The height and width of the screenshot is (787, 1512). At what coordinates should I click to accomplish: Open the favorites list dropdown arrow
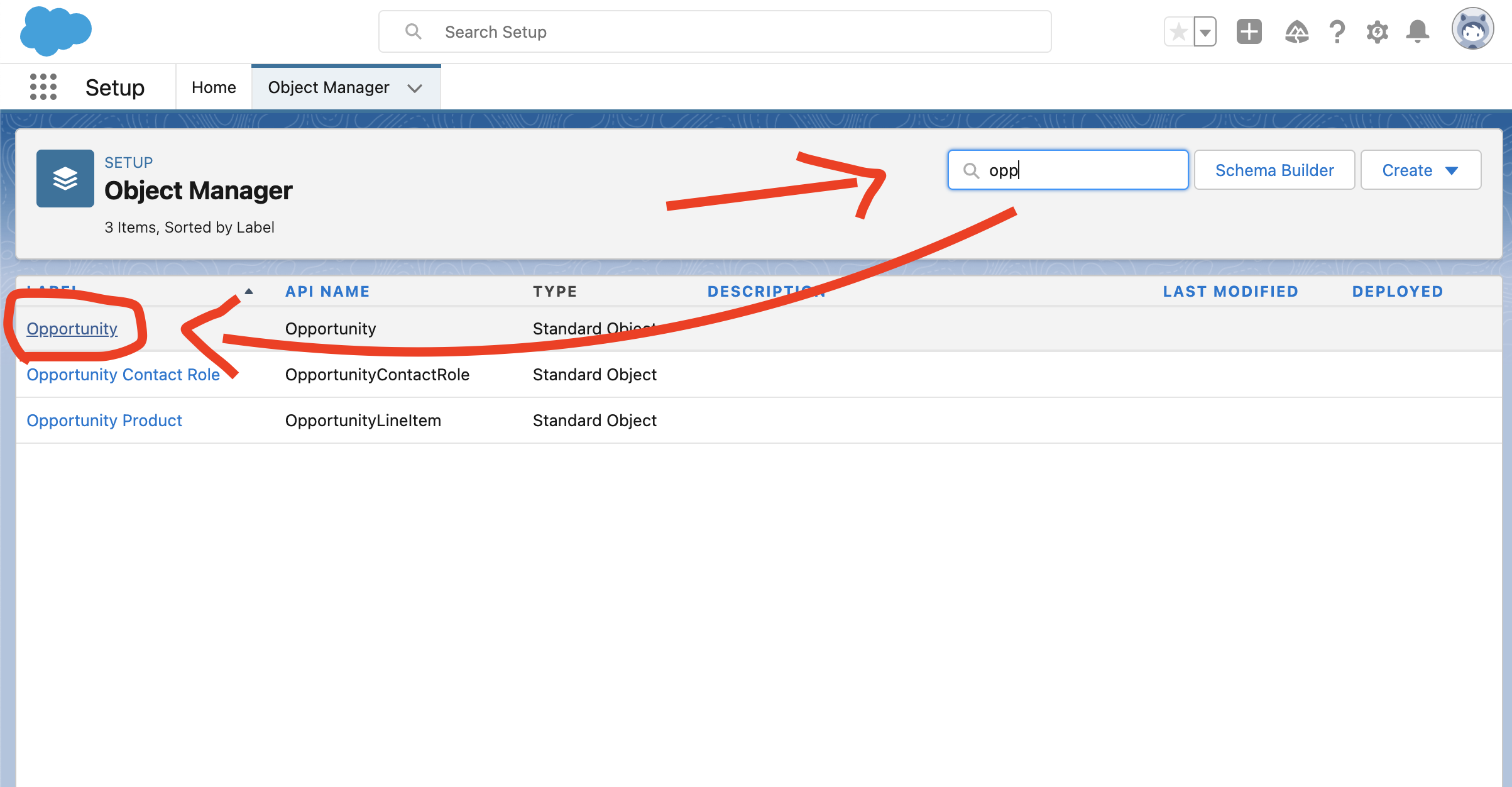[x=1205, y=31]
